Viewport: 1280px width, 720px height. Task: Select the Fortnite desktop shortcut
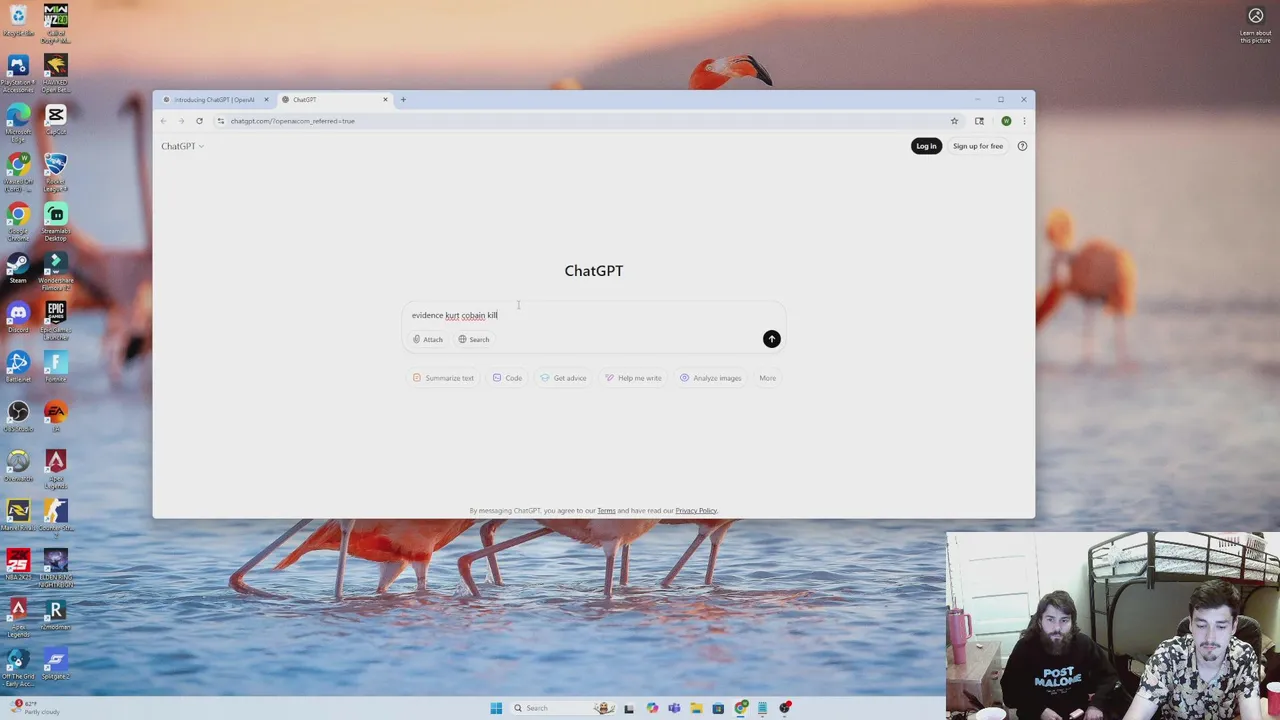coord(55,367)
